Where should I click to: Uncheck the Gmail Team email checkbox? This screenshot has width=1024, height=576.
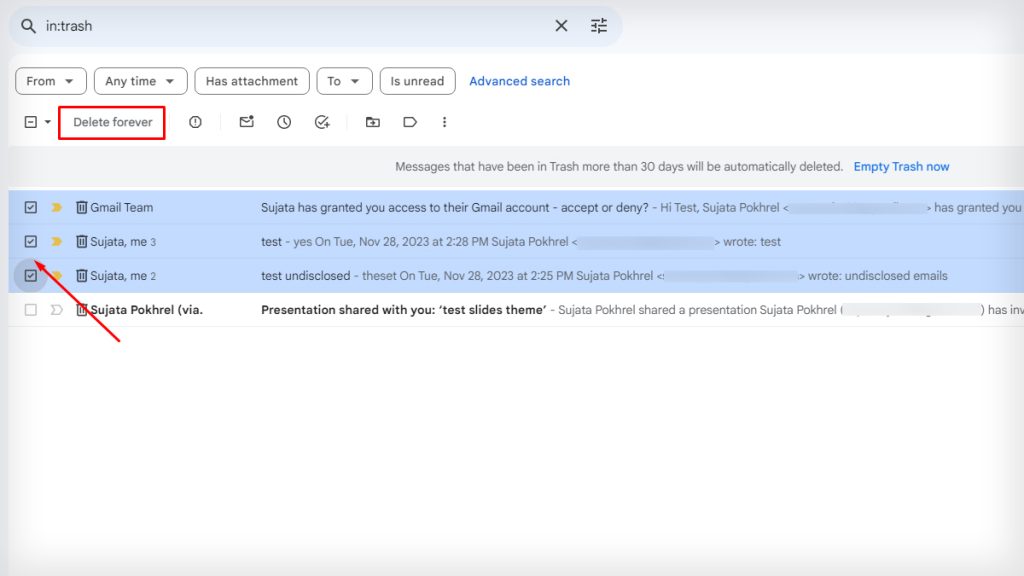[31, 207]
